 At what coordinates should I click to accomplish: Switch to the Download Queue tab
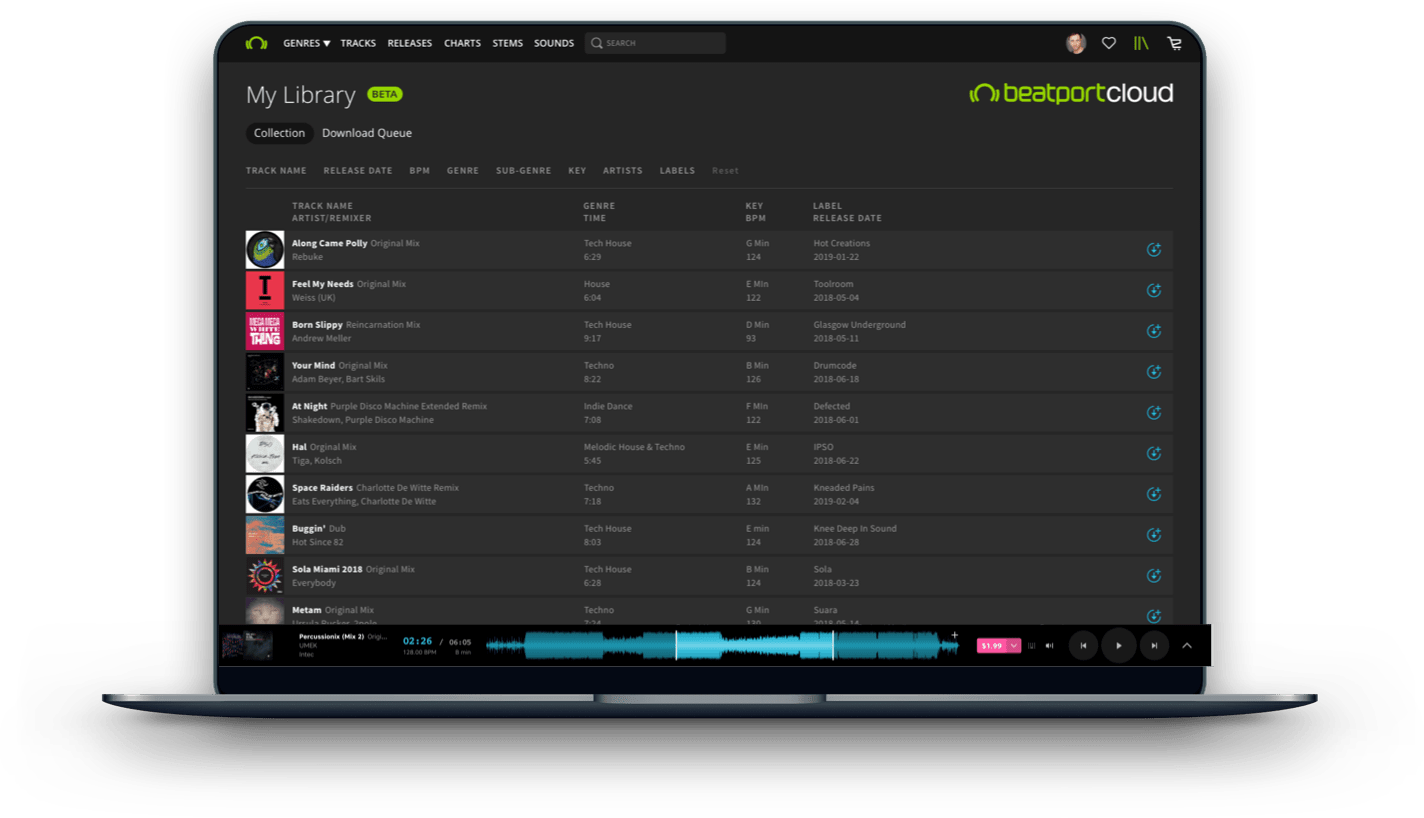pyautogui.click(x=366, y=133)
